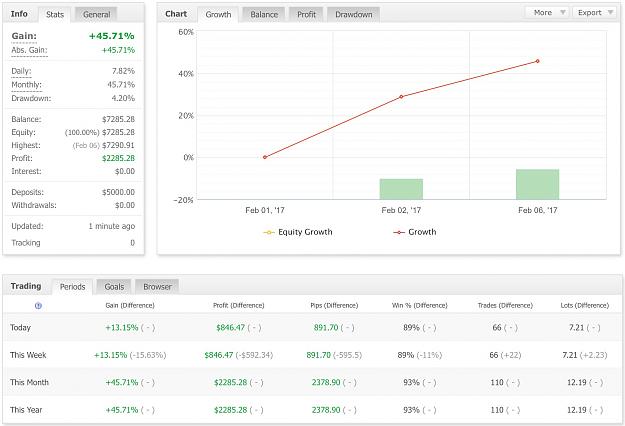The height and width of the screenshot is (426, 625).
Task: Select the Trading panel tab
Action: tap(26, 286)
